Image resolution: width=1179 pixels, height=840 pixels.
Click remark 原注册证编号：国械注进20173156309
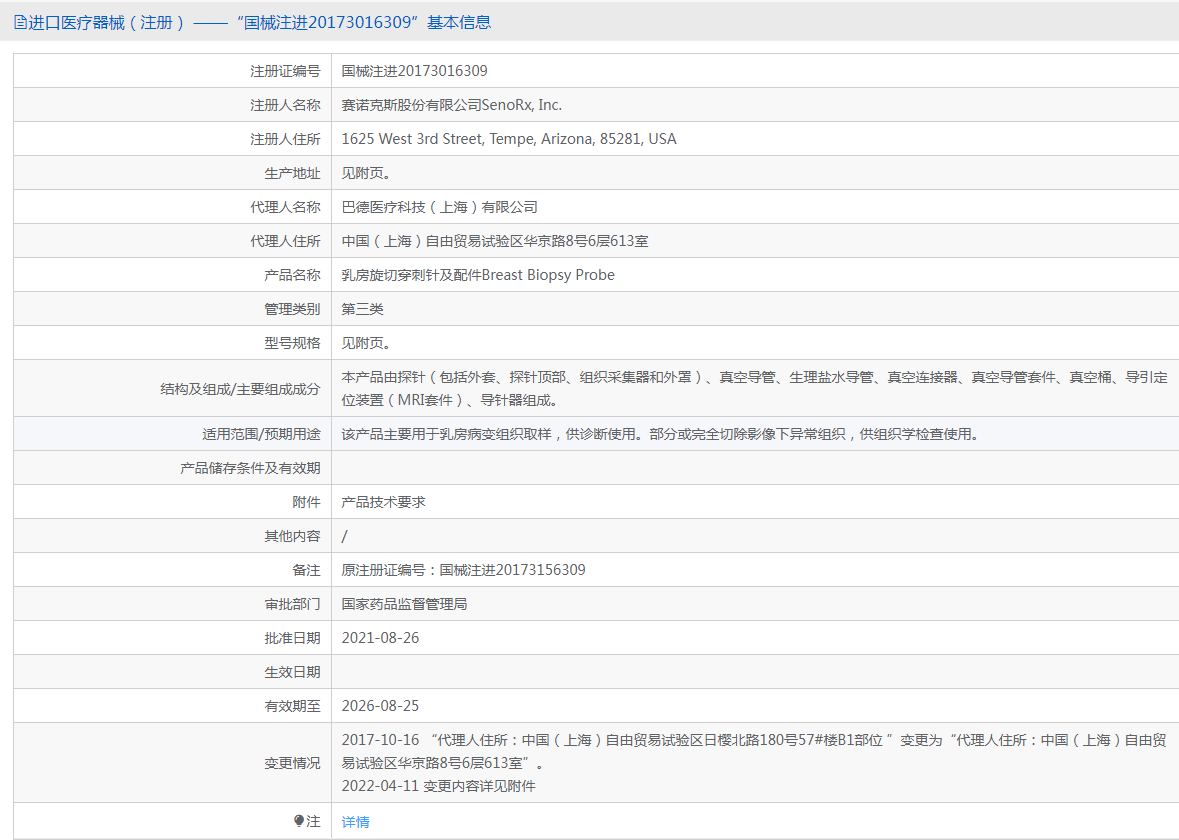(463, 570)
